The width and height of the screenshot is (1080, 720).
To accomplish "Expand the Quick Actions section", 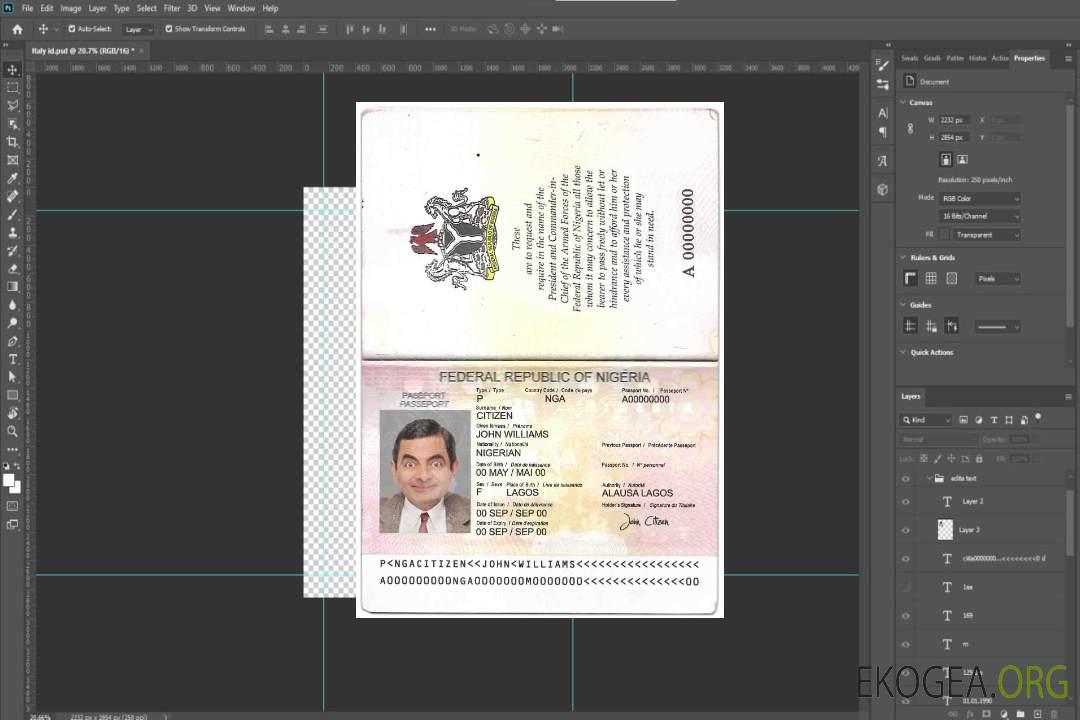I will (x=903, y=352).
